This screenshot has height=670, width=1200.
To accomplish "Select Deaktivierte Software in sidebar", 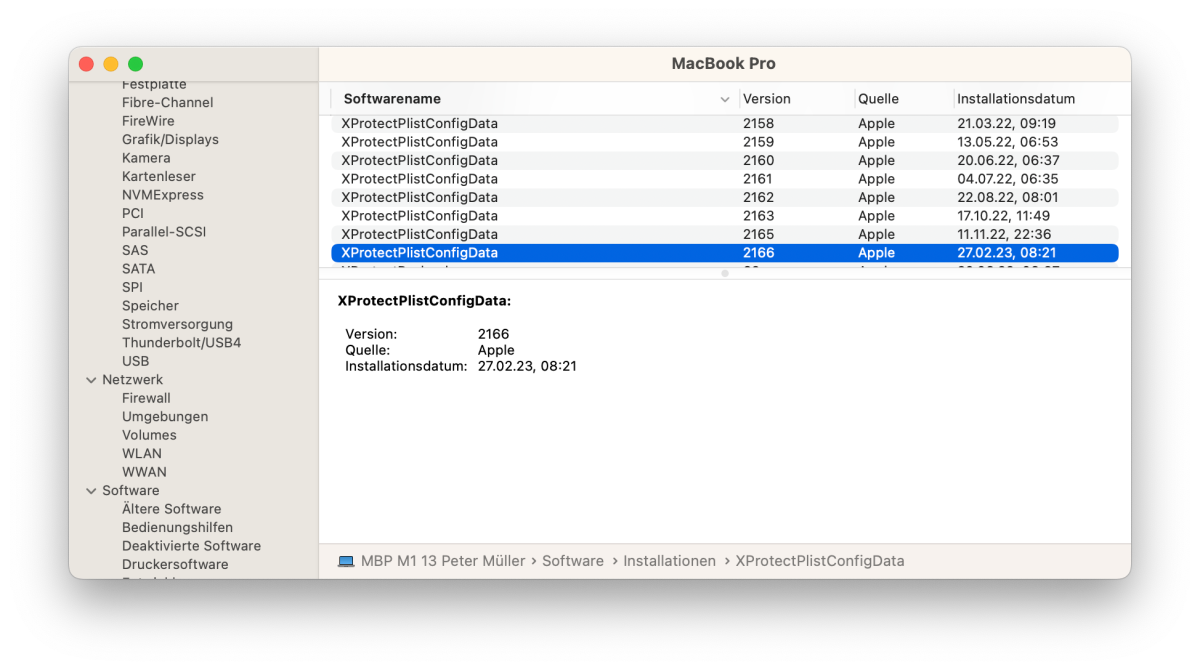I will coord(191,546).
